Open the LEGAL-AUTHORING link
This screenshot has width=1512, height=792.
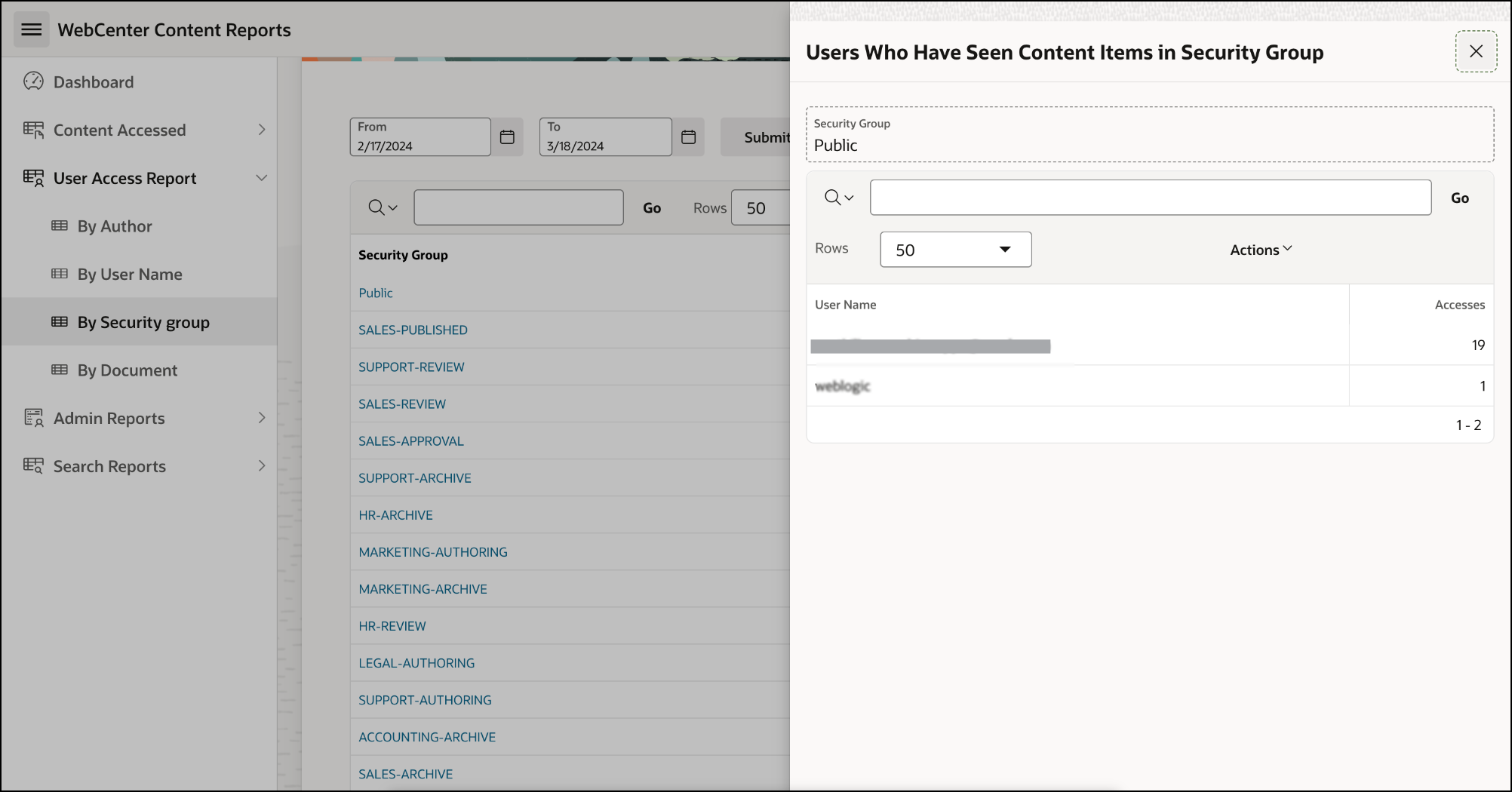(416, 662)
